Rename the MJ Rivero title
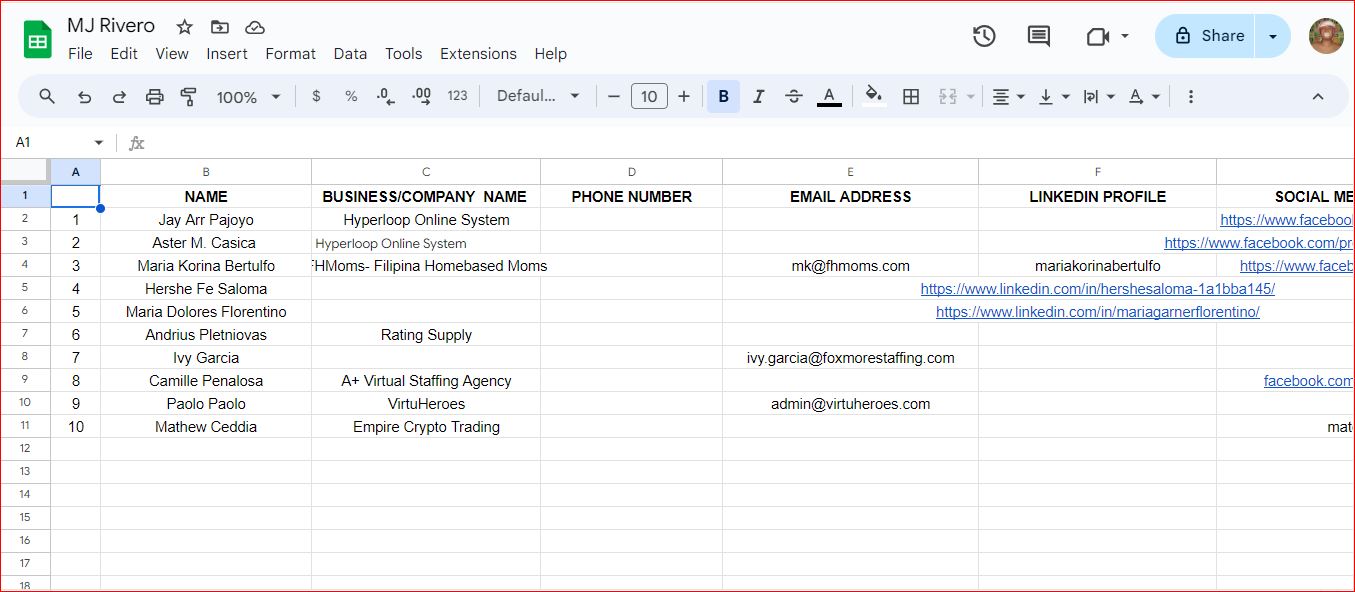The image size is (1355, 592). pyautogui.click(x=111, y=26)
